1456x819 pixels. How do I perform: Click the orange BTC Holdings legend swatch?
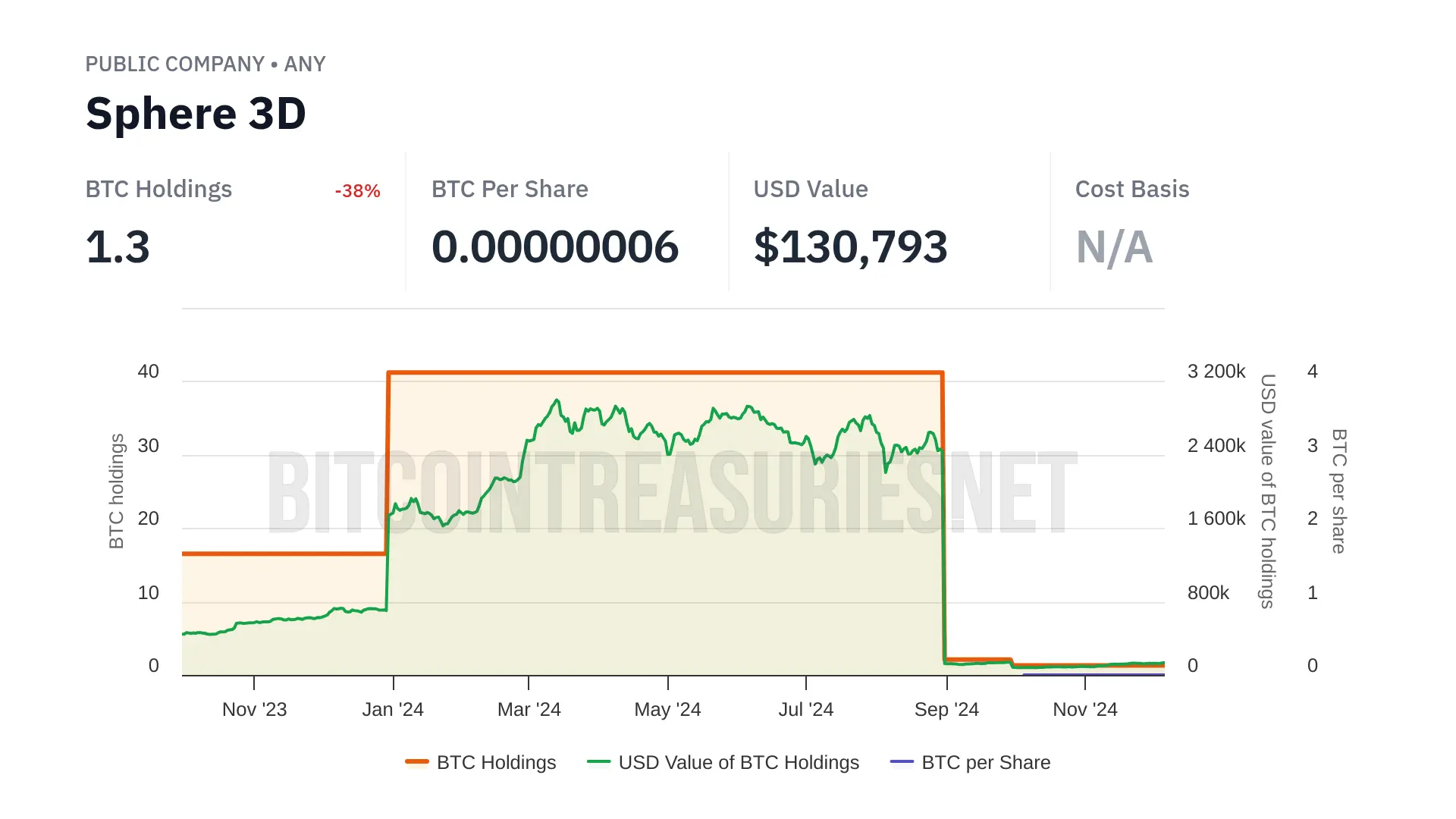pyautogui.click(x=417, y=761)
